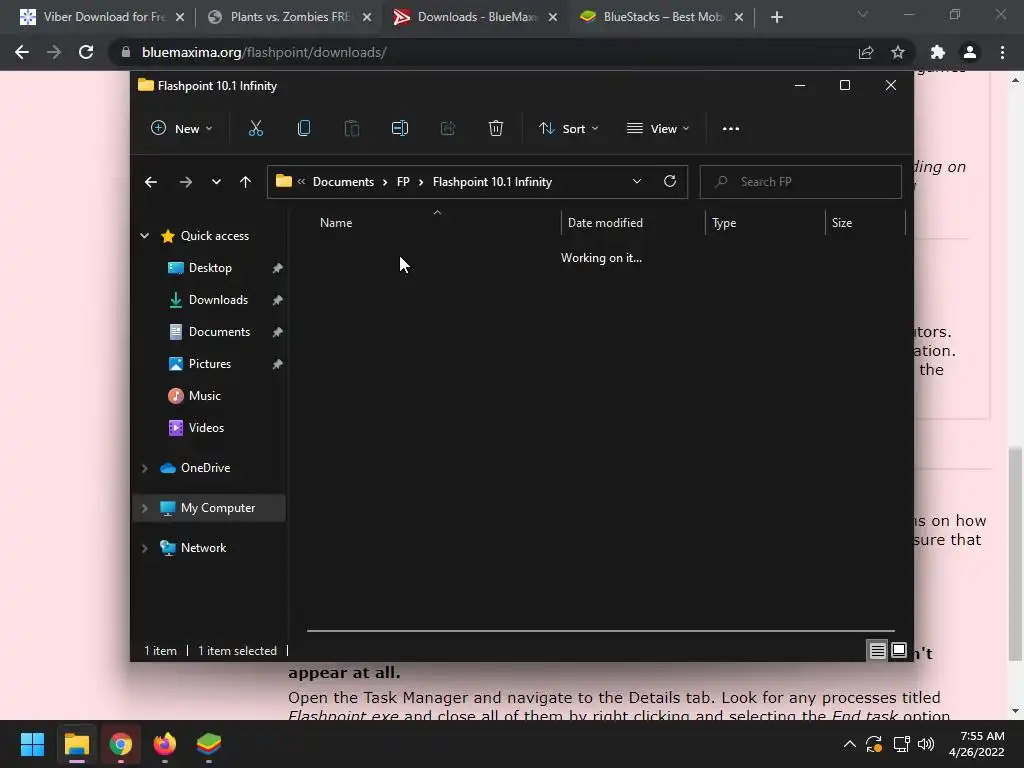Viewport: 1024px width, 768px height.
Task: Open clock and date in system tray
Action: pos(977,744)
